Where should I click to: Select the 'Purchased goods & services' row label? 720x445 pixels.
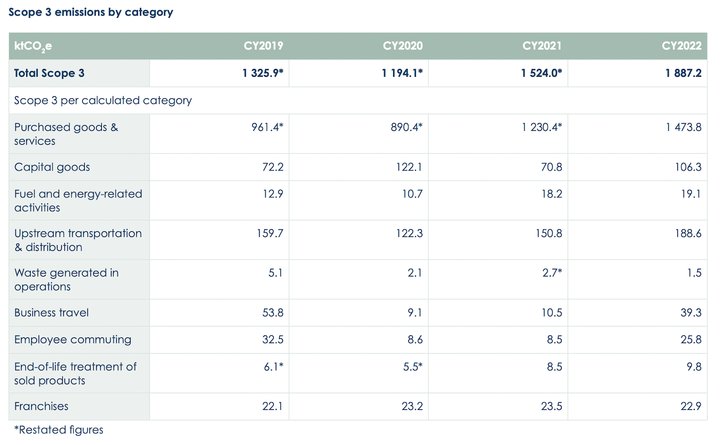(x=65, y=134)
